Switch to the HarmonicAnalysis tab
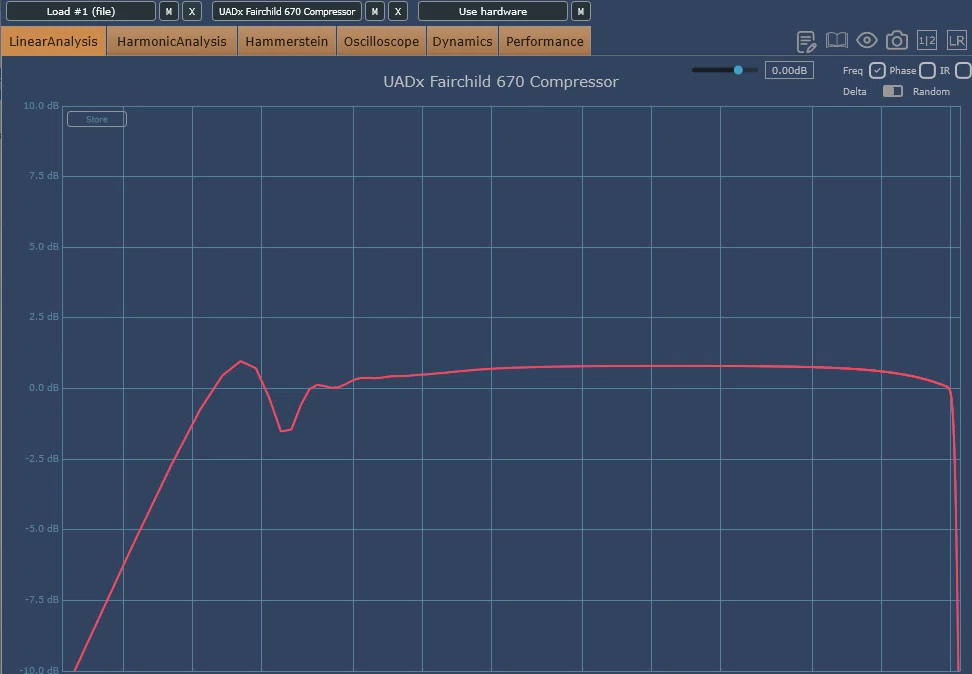Viewport: 972px width, 674px height. (x=172, y=42)
